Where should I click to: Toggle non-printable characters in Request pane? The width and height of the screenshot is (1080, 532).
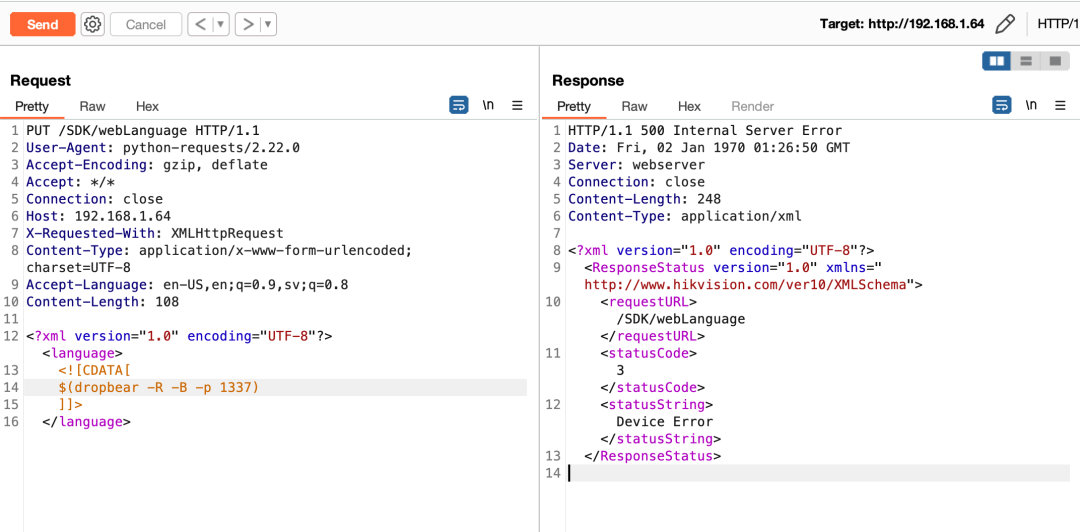(x=488, y=105)
